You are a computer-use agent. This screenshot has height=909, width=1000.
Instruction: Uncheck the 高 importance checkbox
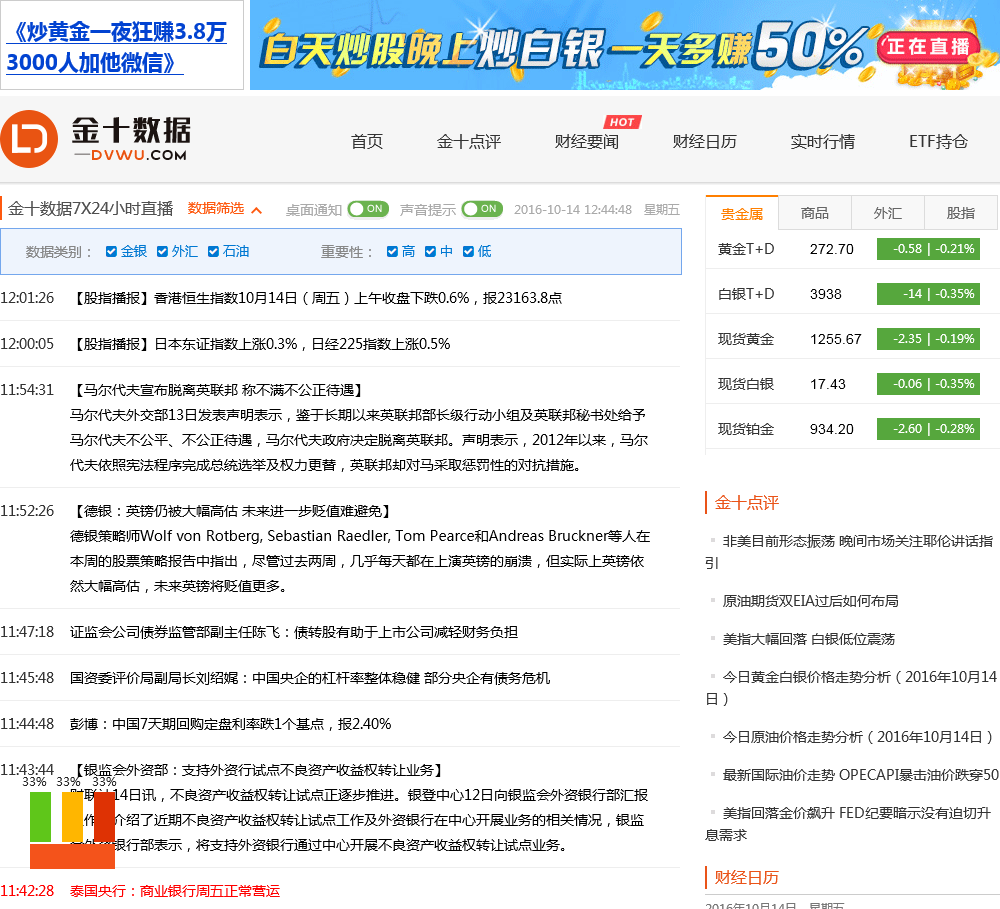click(393, 252)
